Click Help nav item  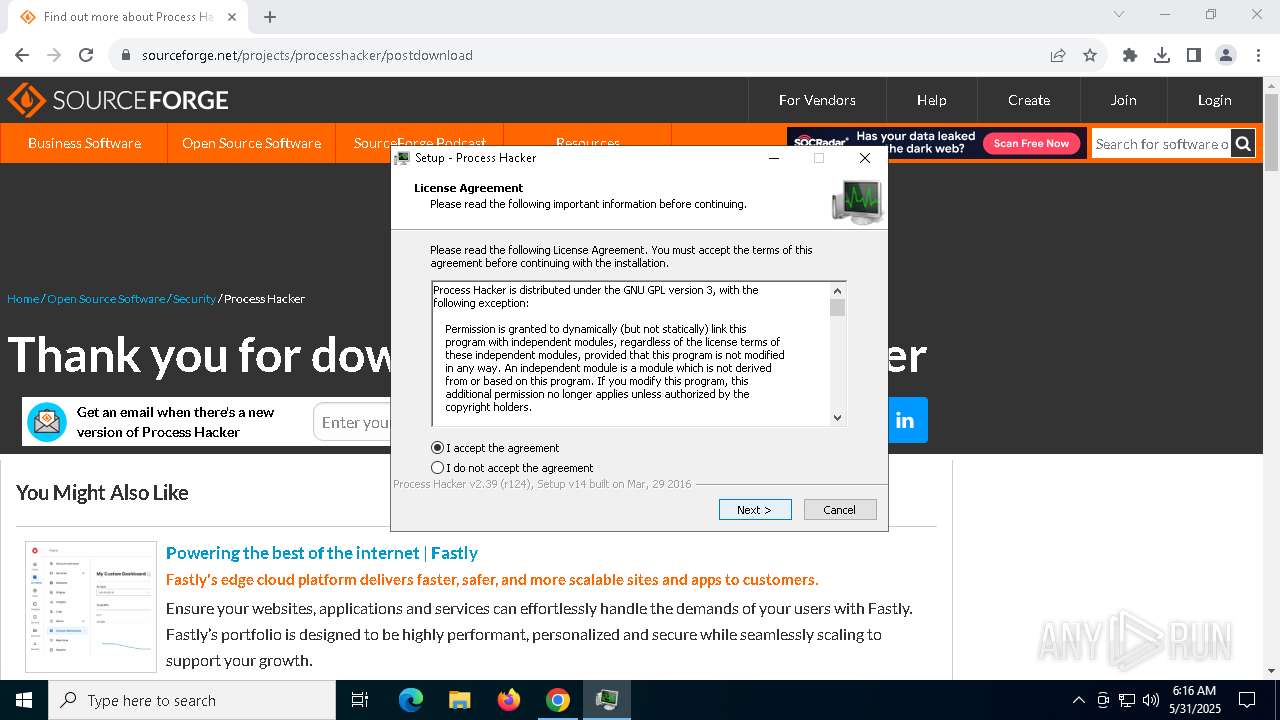coord(931,100)
